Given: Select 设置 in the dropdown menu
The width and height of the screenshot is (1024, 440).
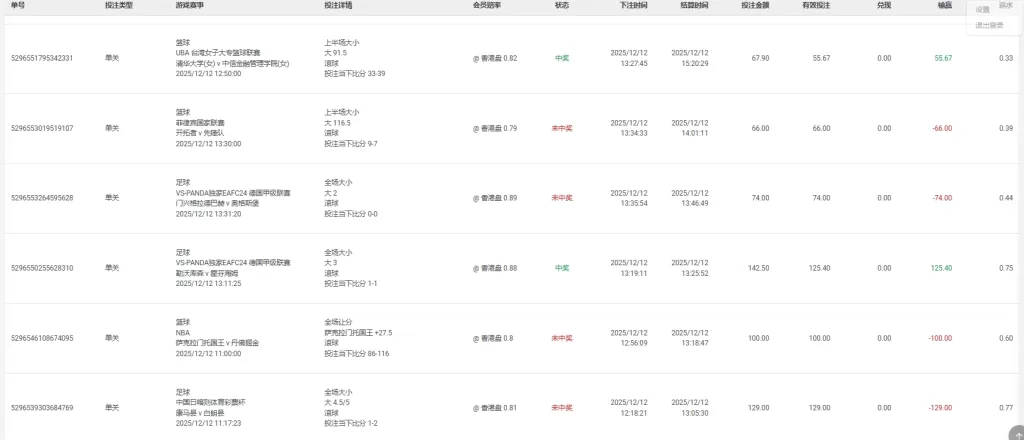Looking at the screenshot, I should click(x=982, y=10).
